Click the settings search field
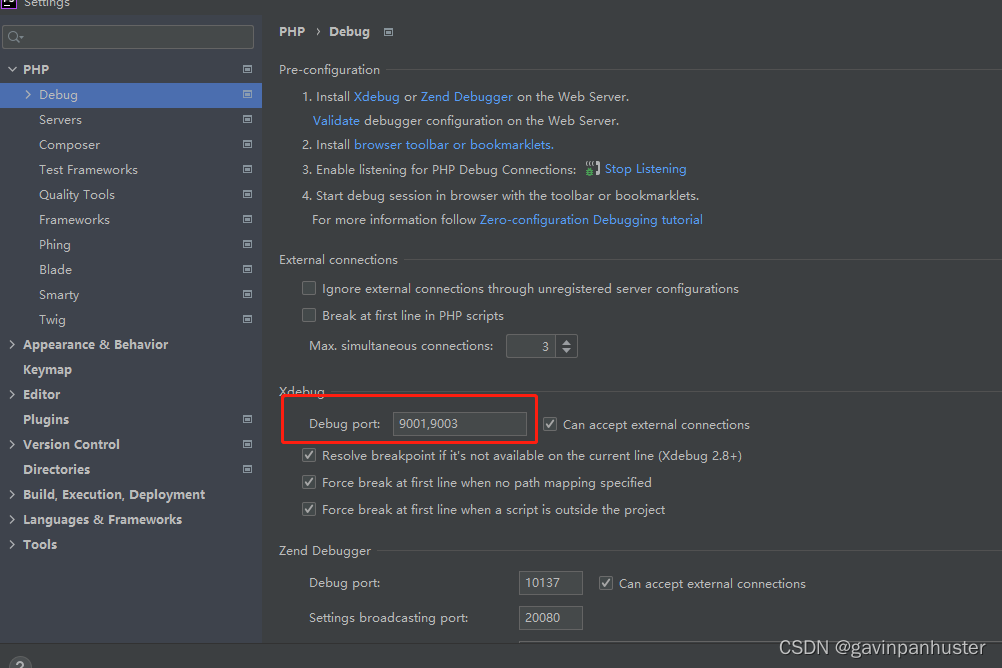This screenshot has height=668, width=1002. 128,37
